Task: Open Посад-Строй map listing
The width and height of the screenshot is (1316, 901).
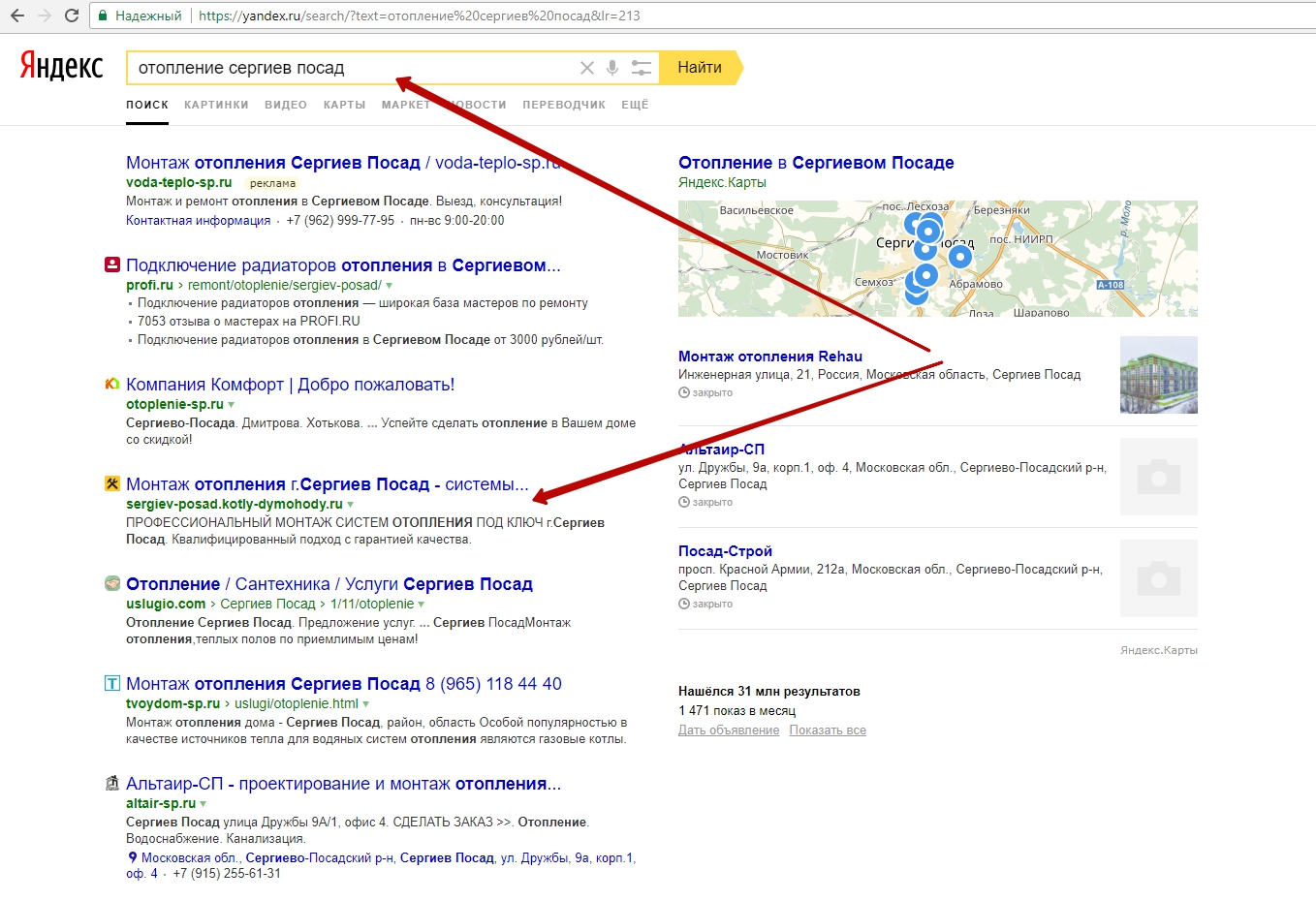Action: point(725,551)
